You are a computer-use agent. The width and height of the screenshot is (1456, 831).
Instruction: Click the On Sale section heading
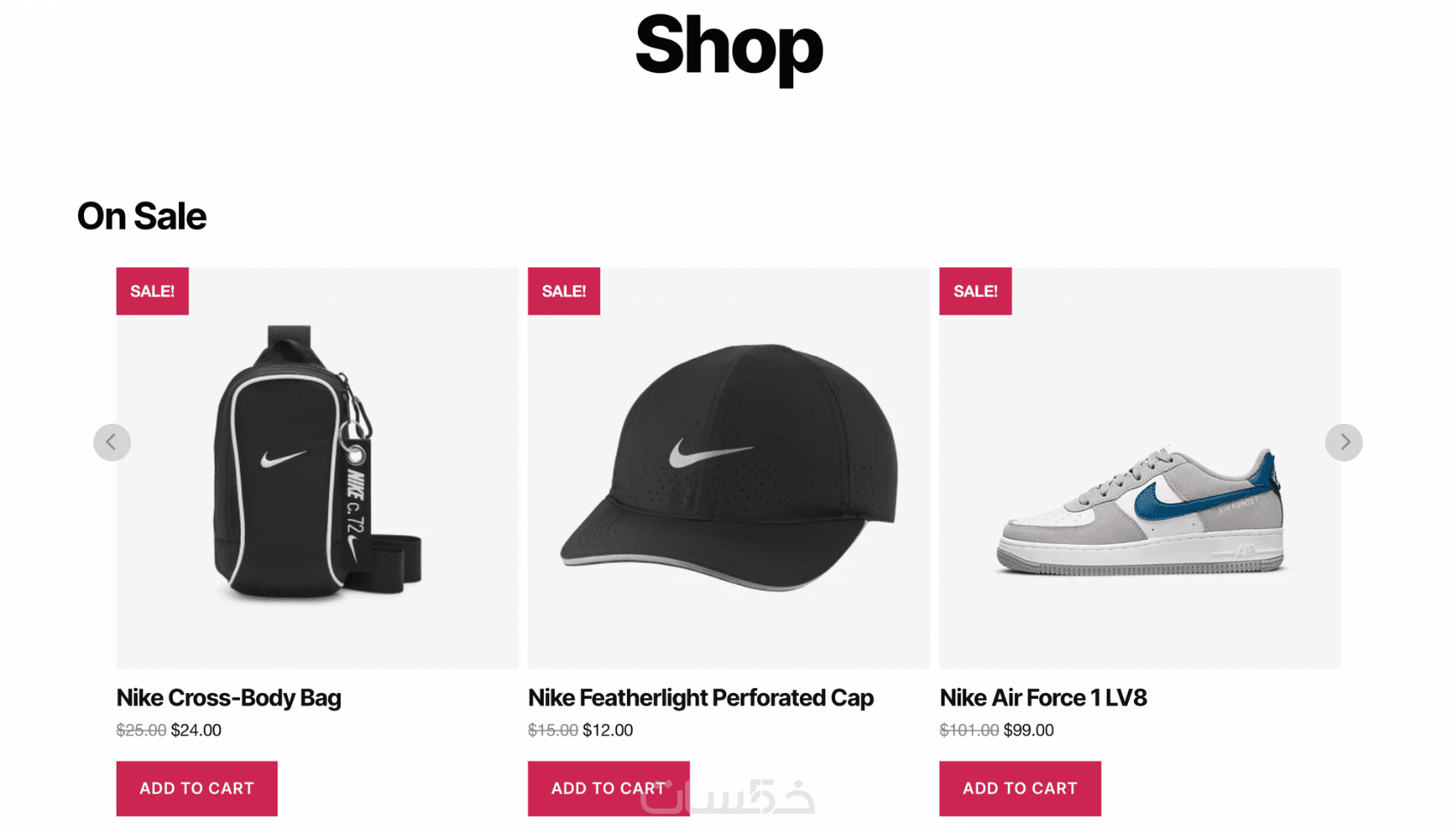tap(142, 217)
